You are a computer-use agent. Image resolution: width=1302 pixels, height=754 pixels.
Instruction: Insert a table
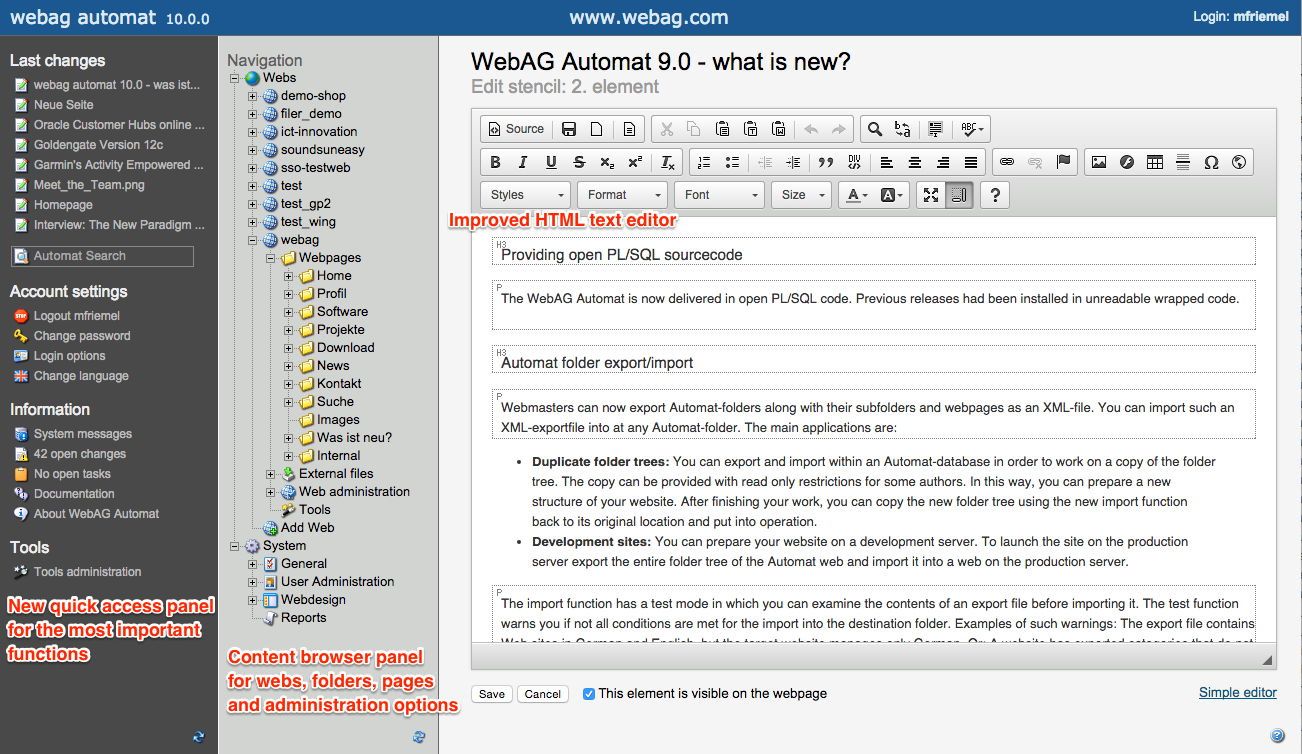[1155, 162]
